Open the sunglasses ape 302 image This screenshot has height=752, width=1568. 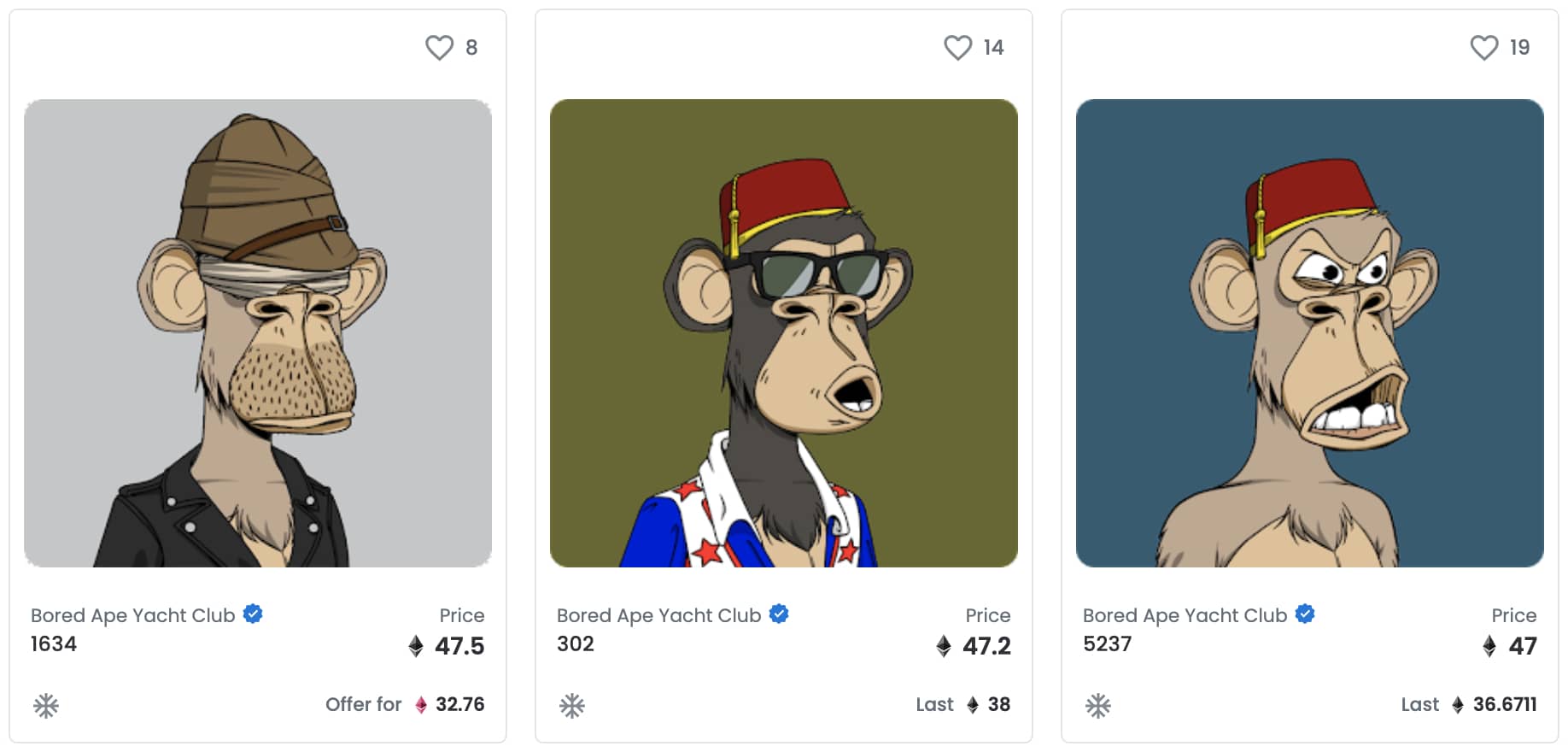pos(784,333)
